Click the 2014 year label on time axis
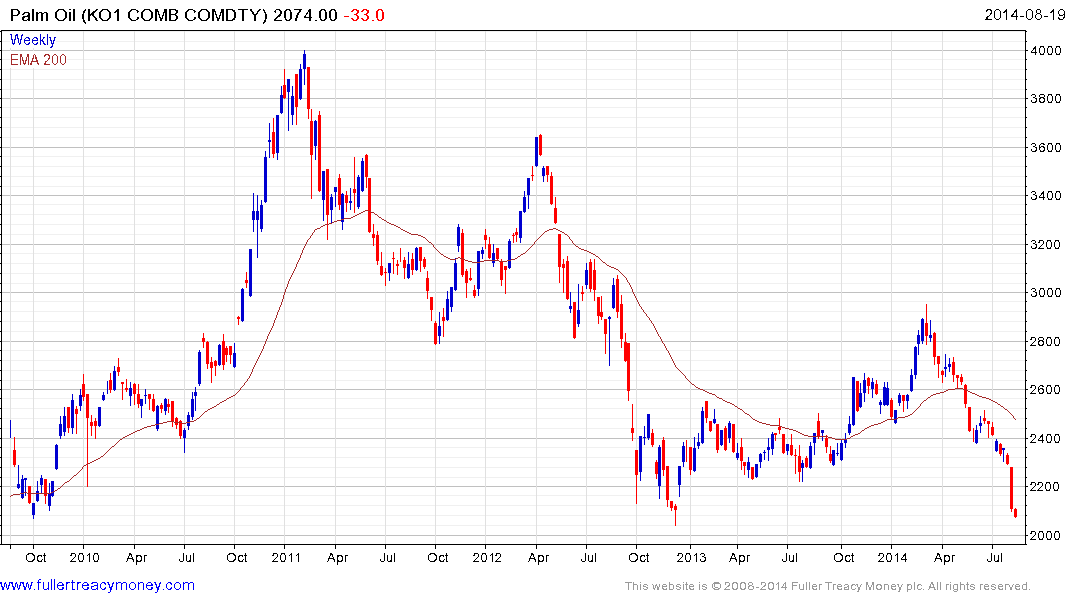 point(892,557)
